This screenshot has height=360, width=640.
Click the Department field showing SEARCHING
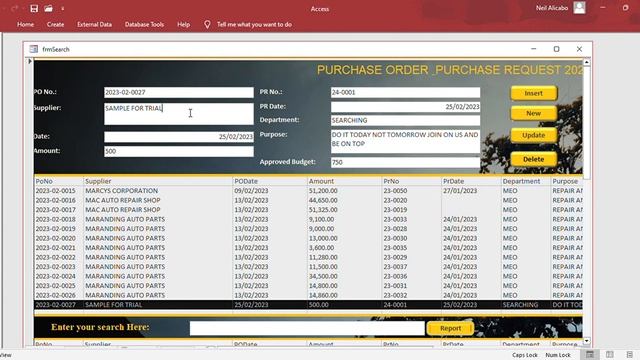point(405,120)
